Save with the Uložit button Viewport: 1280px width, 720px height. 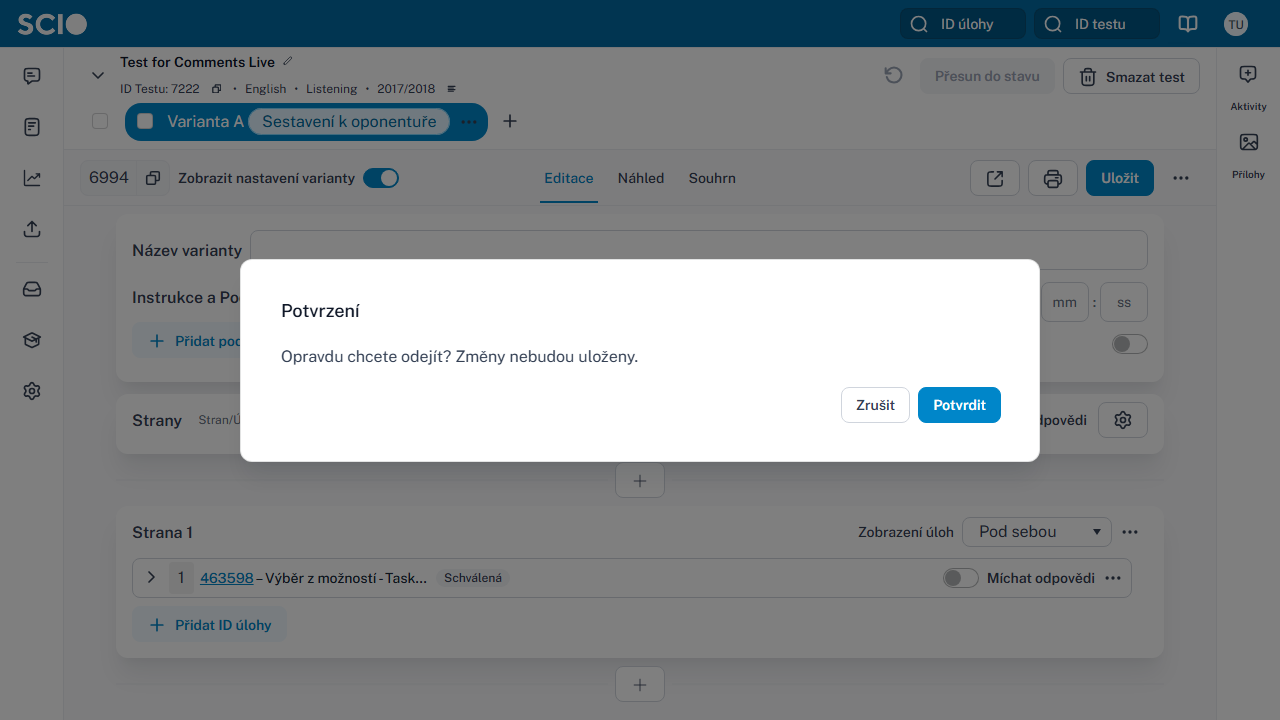click(1120, 178)
